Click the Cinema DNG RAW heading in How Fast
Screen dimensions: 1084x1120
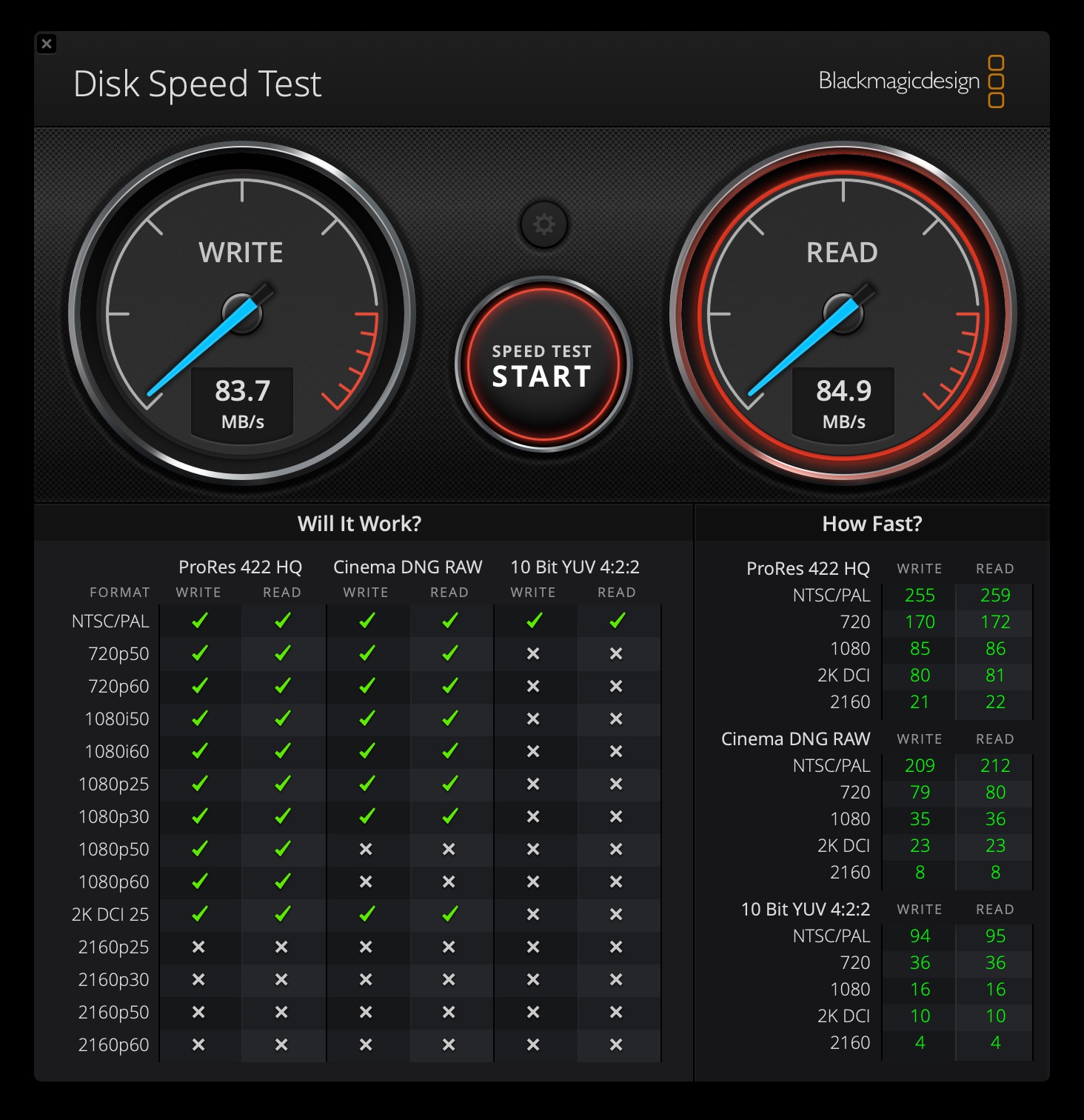coord(795,739)
